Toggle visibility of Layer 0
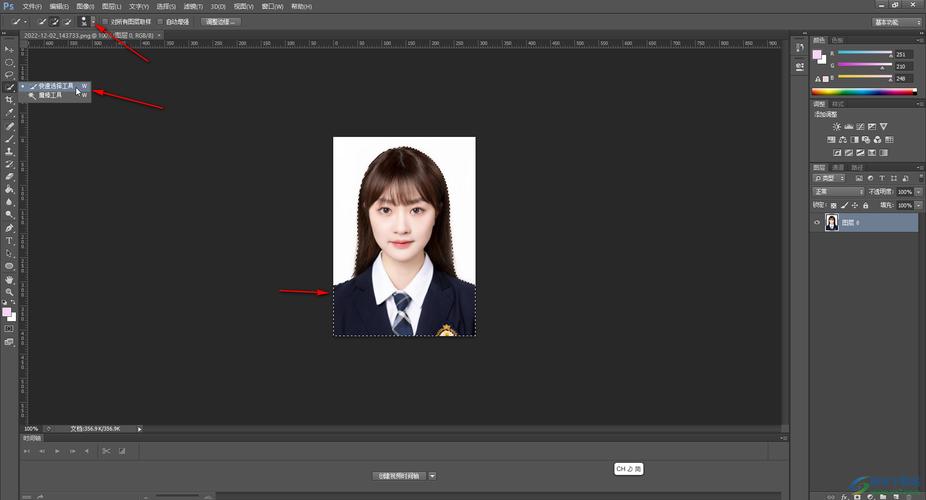926x500 pixels. [817, 223]
